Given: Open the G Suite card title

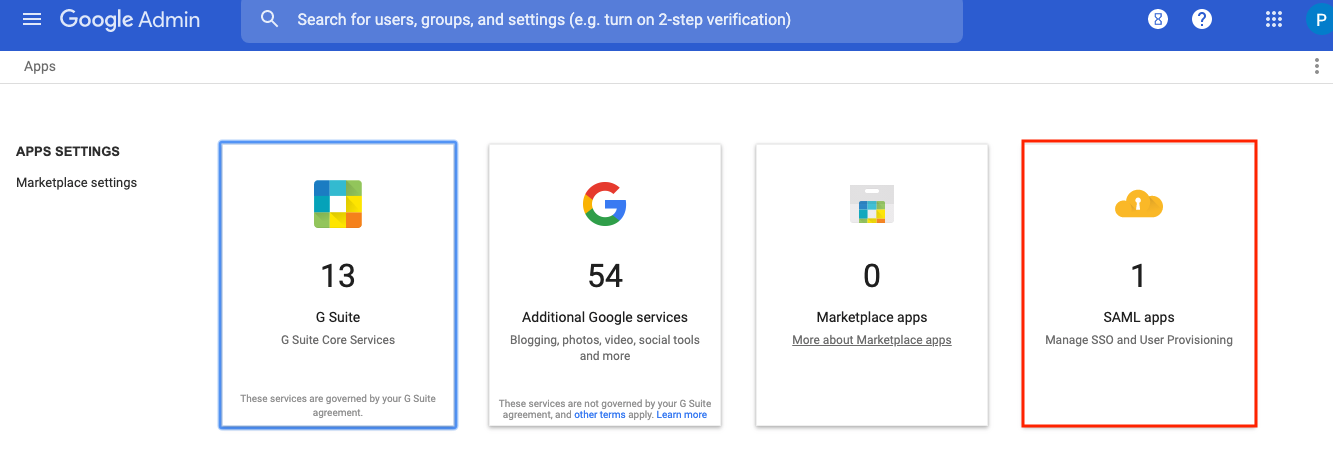Looking at the screenshot, I should 338,317.
